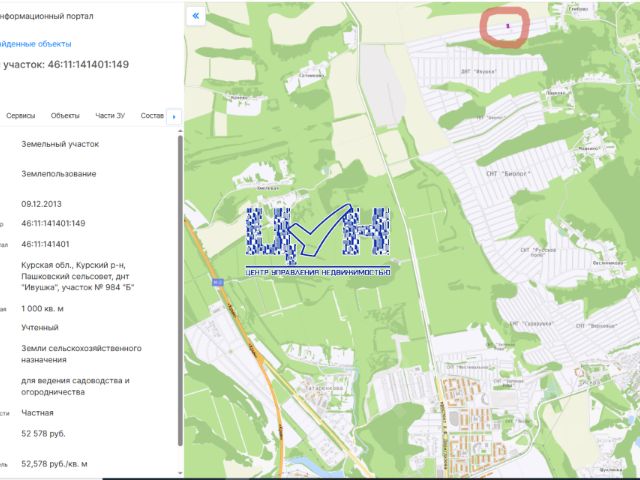The height and width of the screenshot is (480, 640).
Task: Click the info panel vertical scrollbar
Action: (x=180, y=290)
